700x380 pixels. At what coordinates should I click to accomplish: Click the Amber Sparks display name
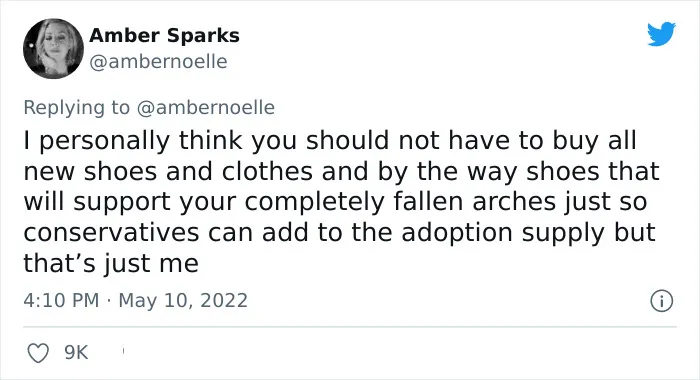[x=164, y=35]
